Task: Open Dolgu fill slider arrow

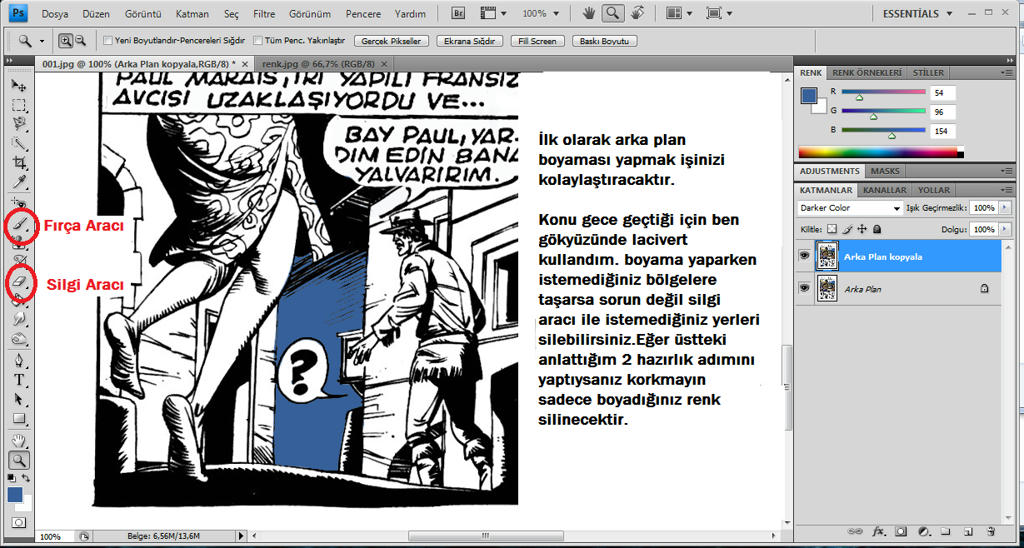Action: [x=1004, y=229]
